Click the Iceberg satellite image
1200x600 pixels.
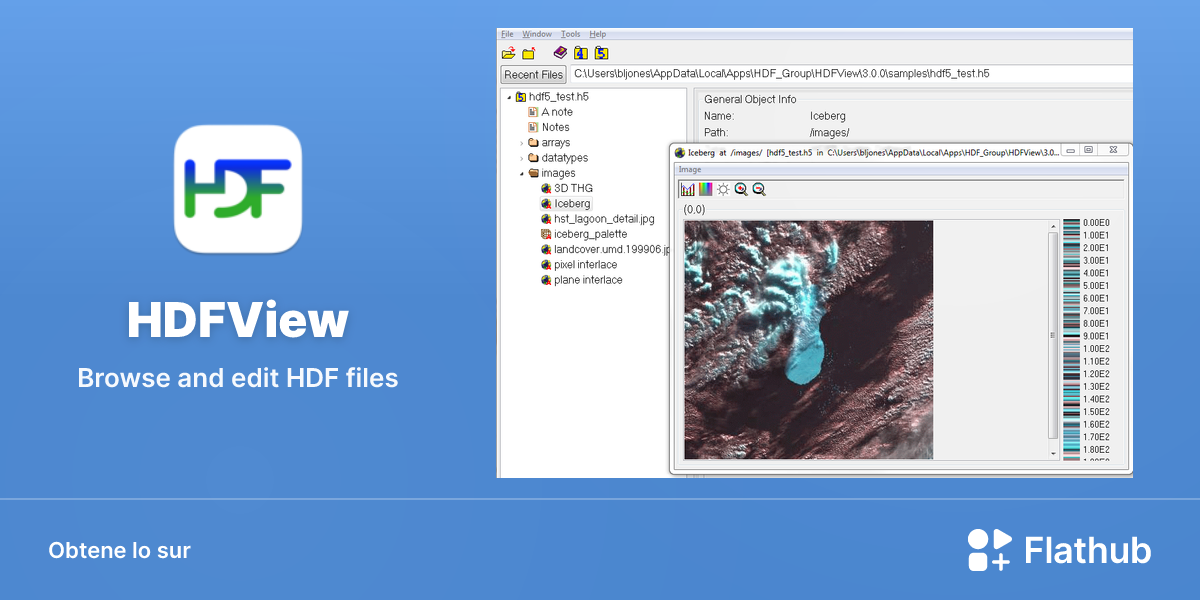(808, 340)
